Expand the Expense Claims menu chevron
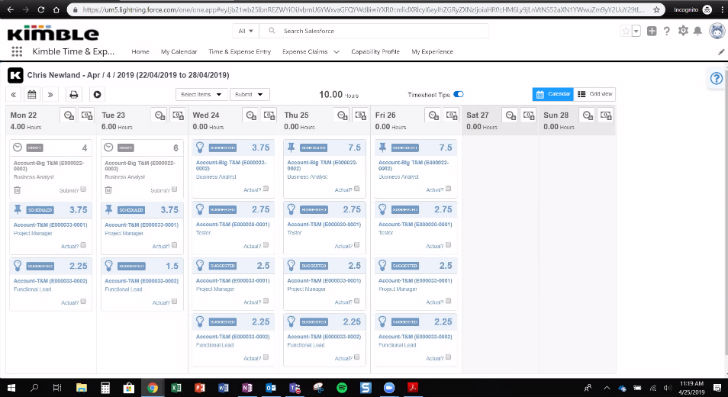This screenshot has width=728, height=397. (337, 52)
